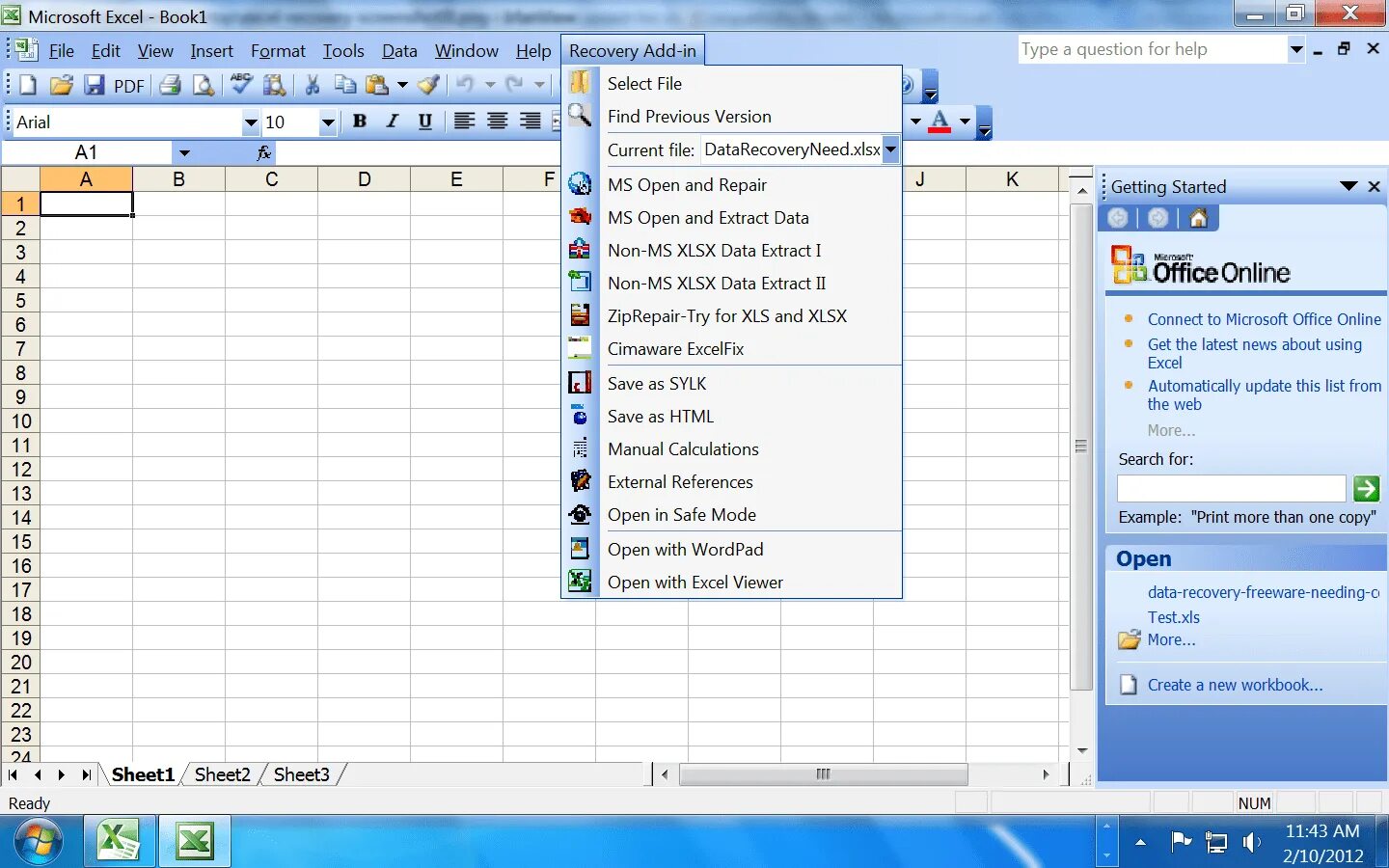Click the network tray icon
This screenshot has height=868, width=1389.
pyautogui.click(x=1217, y=843)
